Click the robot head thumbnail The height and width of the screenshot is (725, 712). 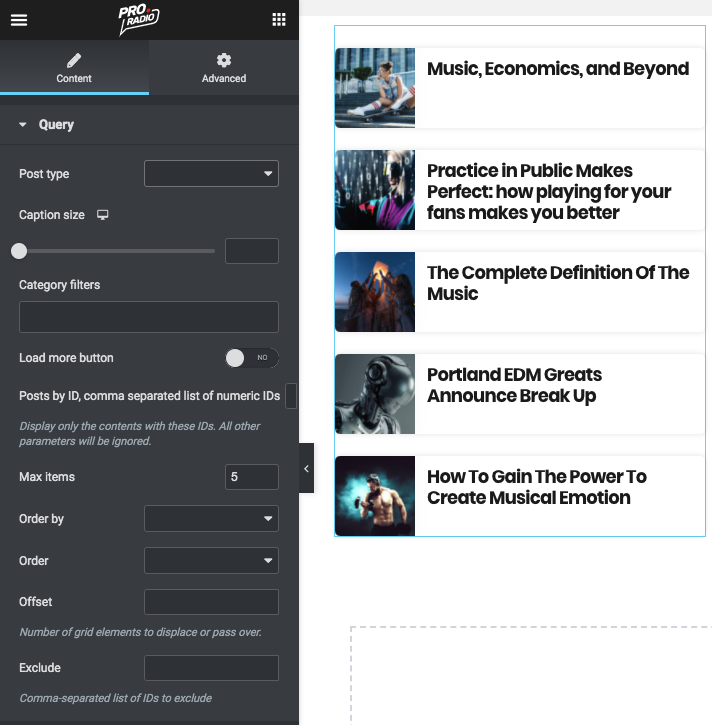coord(375,394)
